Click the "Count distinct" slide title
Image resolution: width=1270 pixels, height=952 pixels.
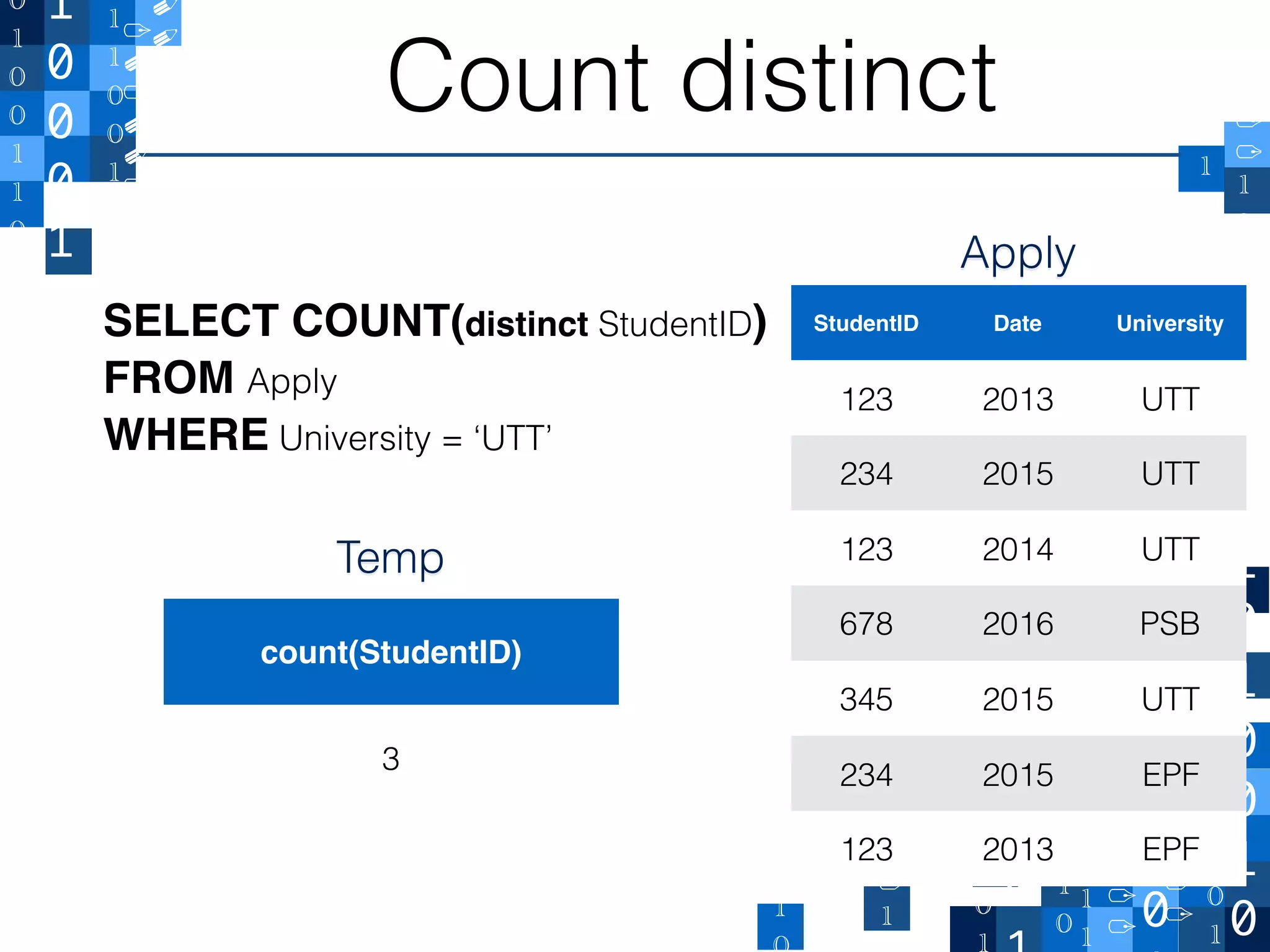[692, 77]
